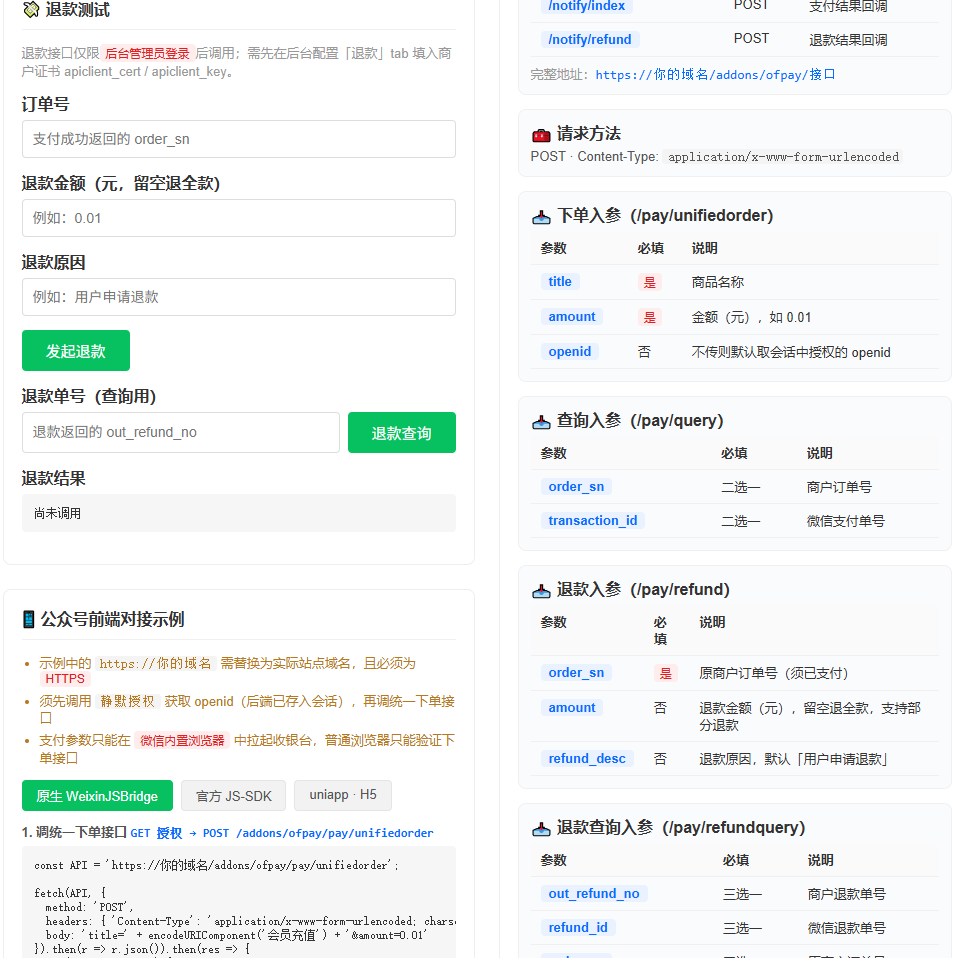Image resolution: width=956 pixels, height=958 pixels.
Task: Click the title parameter tag
Action: 560,282
